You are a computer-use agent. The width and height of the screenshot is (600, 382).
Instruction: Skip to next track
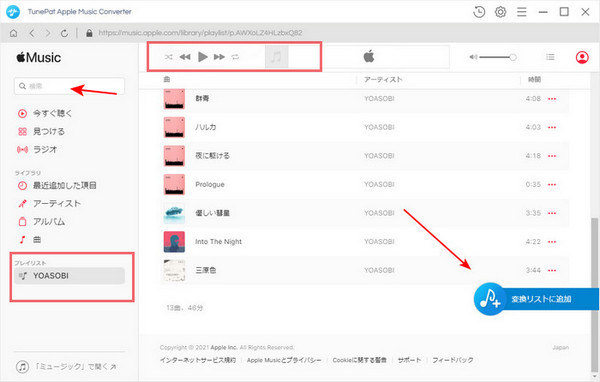coord(219,57)
